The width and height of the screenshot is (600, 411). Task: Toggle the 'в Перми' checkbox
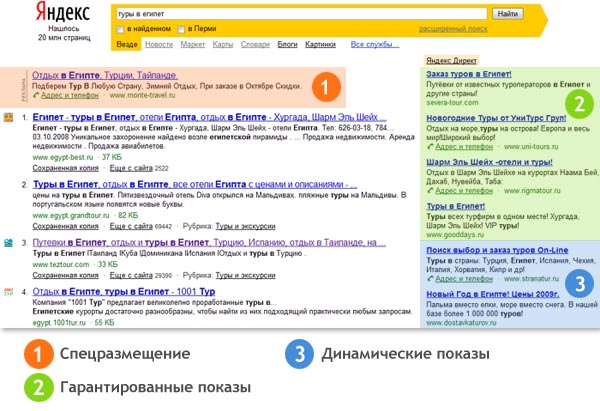coord(181,29)
